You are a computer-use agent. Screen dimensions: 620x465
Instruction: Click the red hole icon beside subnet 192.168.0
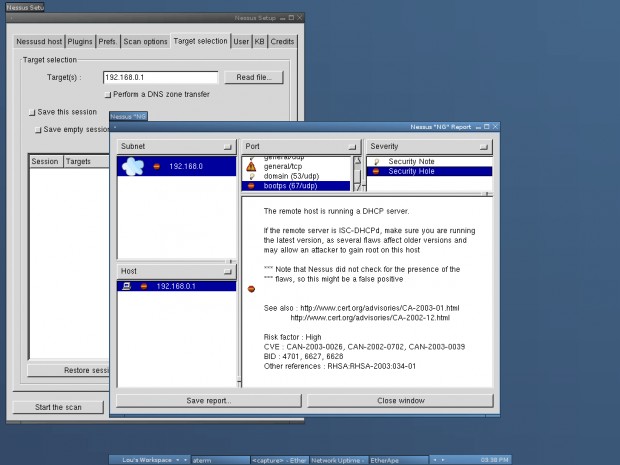(157, 166)
